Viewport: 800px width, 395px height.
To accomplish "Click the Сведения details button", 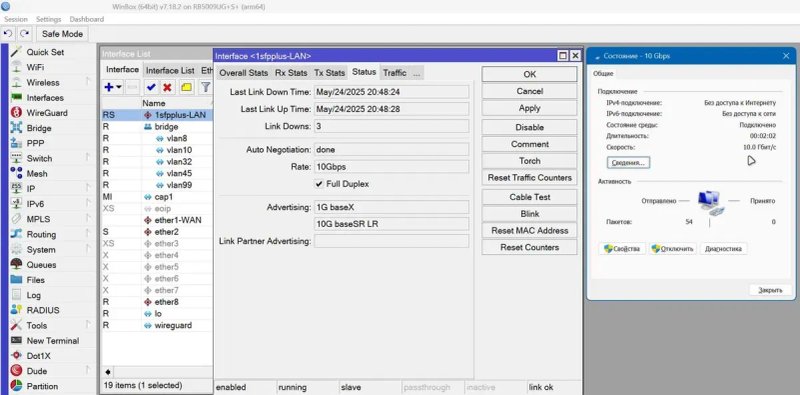I will 628,163.
